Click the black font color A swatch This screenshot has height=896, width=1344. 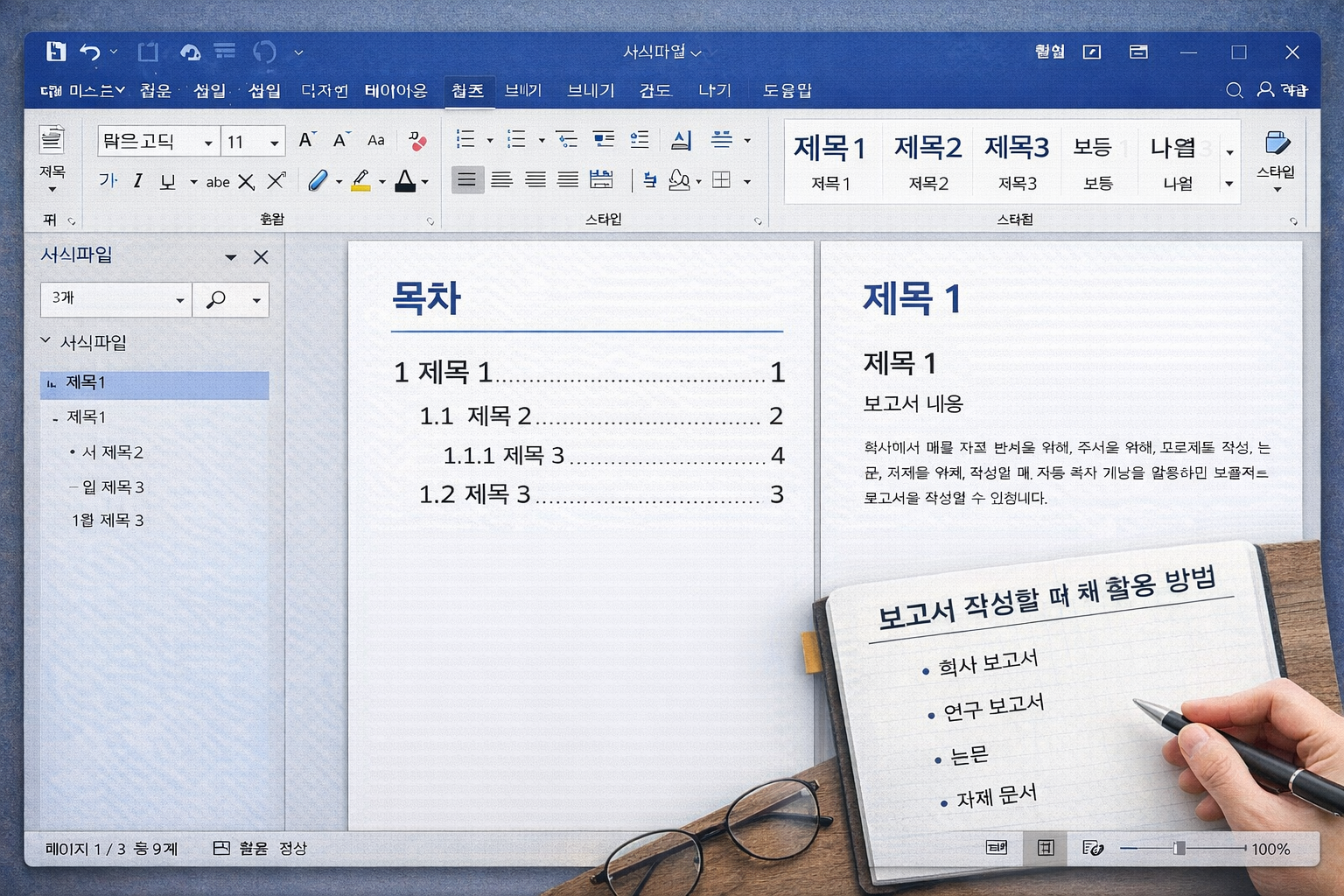405,181
